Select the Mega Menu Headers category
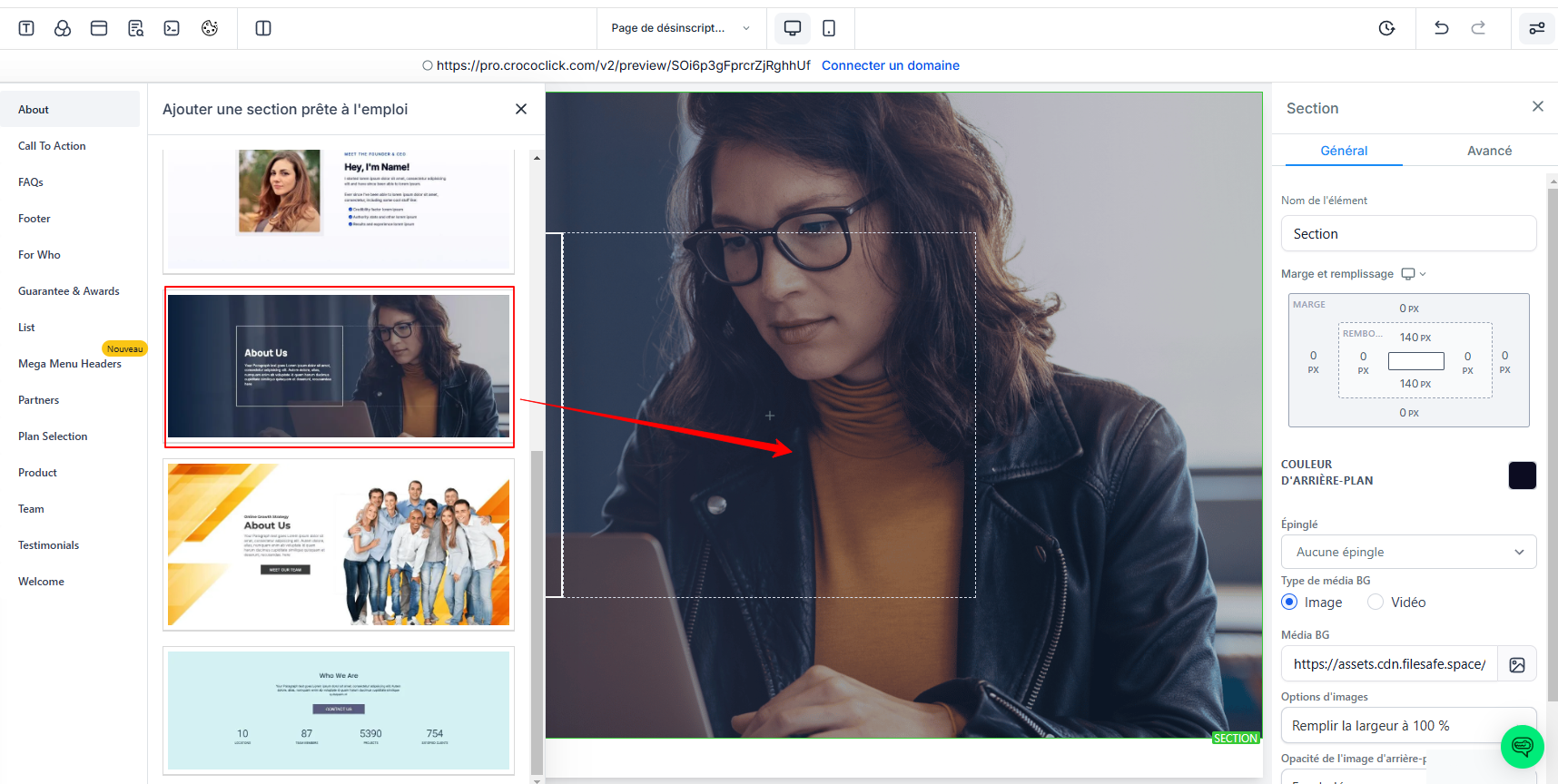 coord(70,363)
